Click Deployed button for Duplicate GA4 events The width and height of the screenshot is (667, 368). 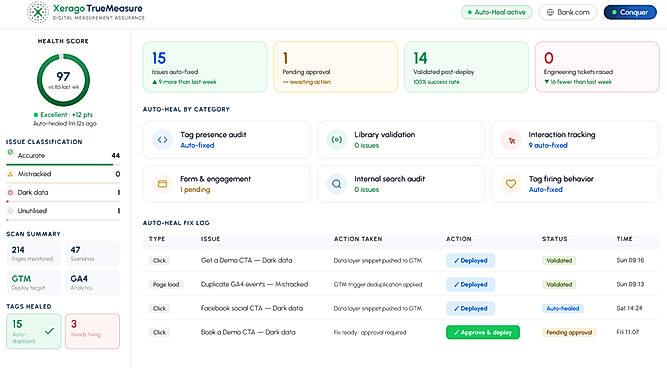tap(470, 284)
